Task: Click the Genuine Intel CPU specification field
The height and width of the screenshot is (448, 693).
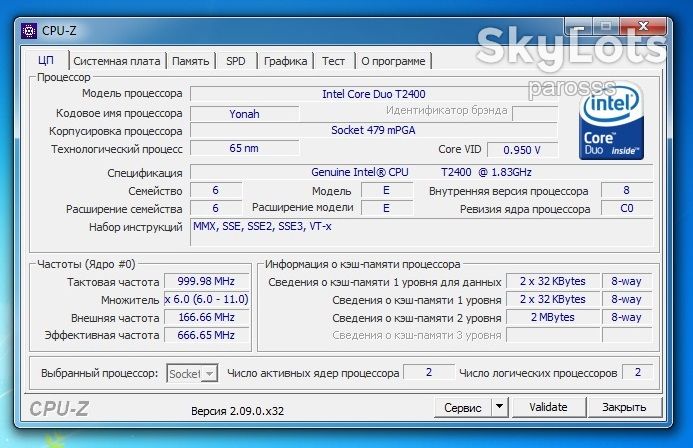Action: [x=421, y=172]
